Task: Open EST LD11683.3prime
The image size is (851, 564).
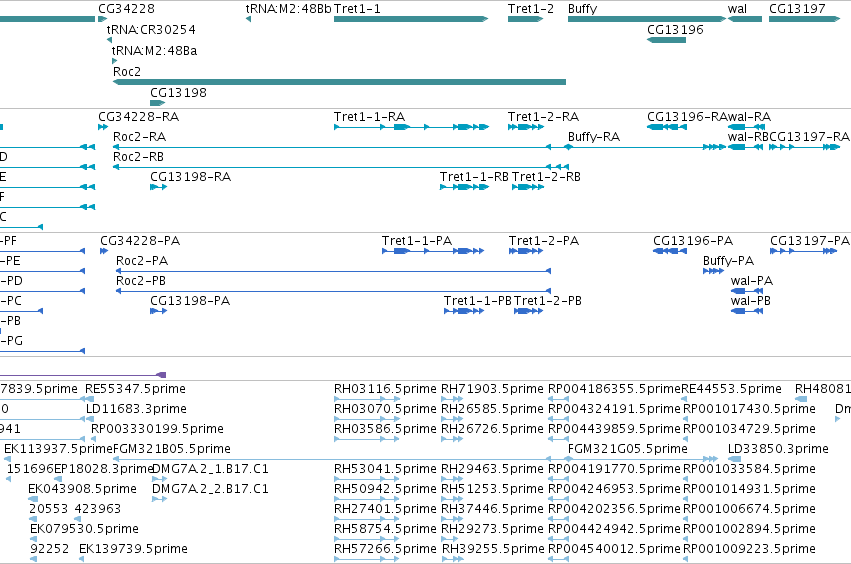Action: [x=136, y=409]
